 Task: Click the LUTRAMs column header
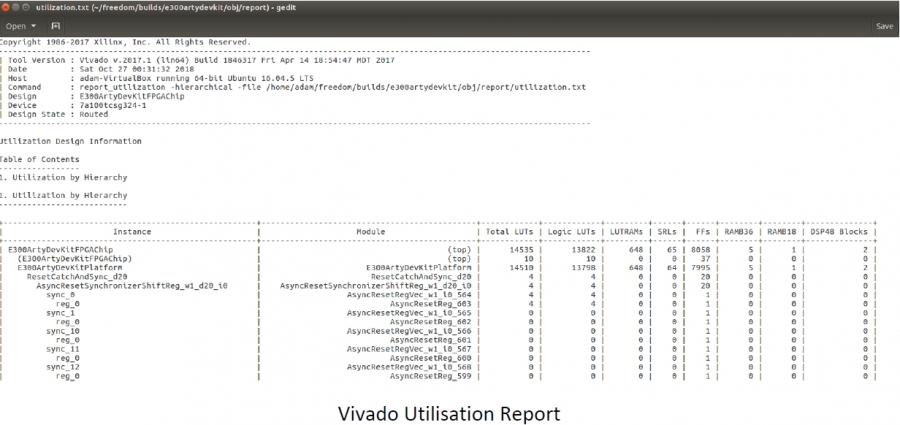point(626,231)
